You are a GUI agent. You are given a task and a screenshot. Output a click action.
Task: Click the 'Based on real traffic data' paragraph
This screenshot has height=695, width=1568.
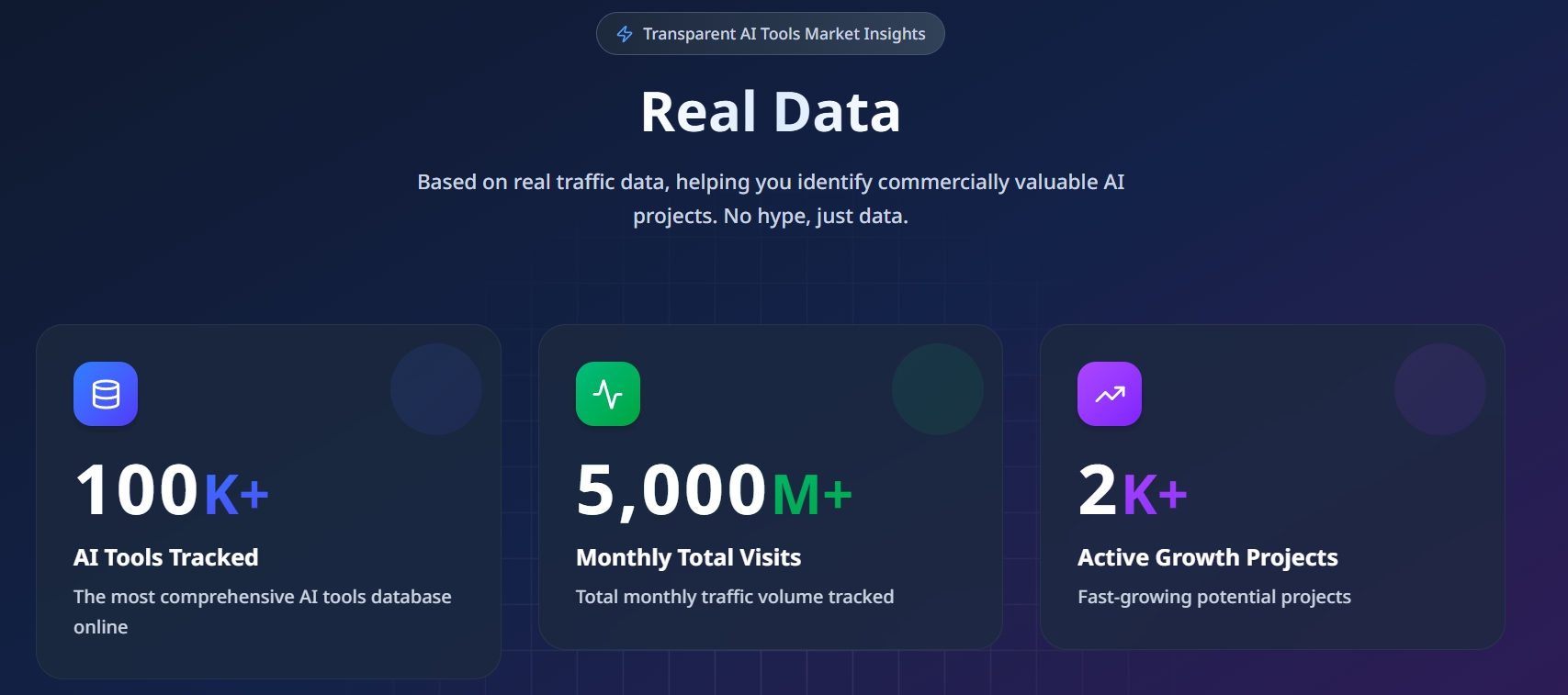tap(771, 198)
